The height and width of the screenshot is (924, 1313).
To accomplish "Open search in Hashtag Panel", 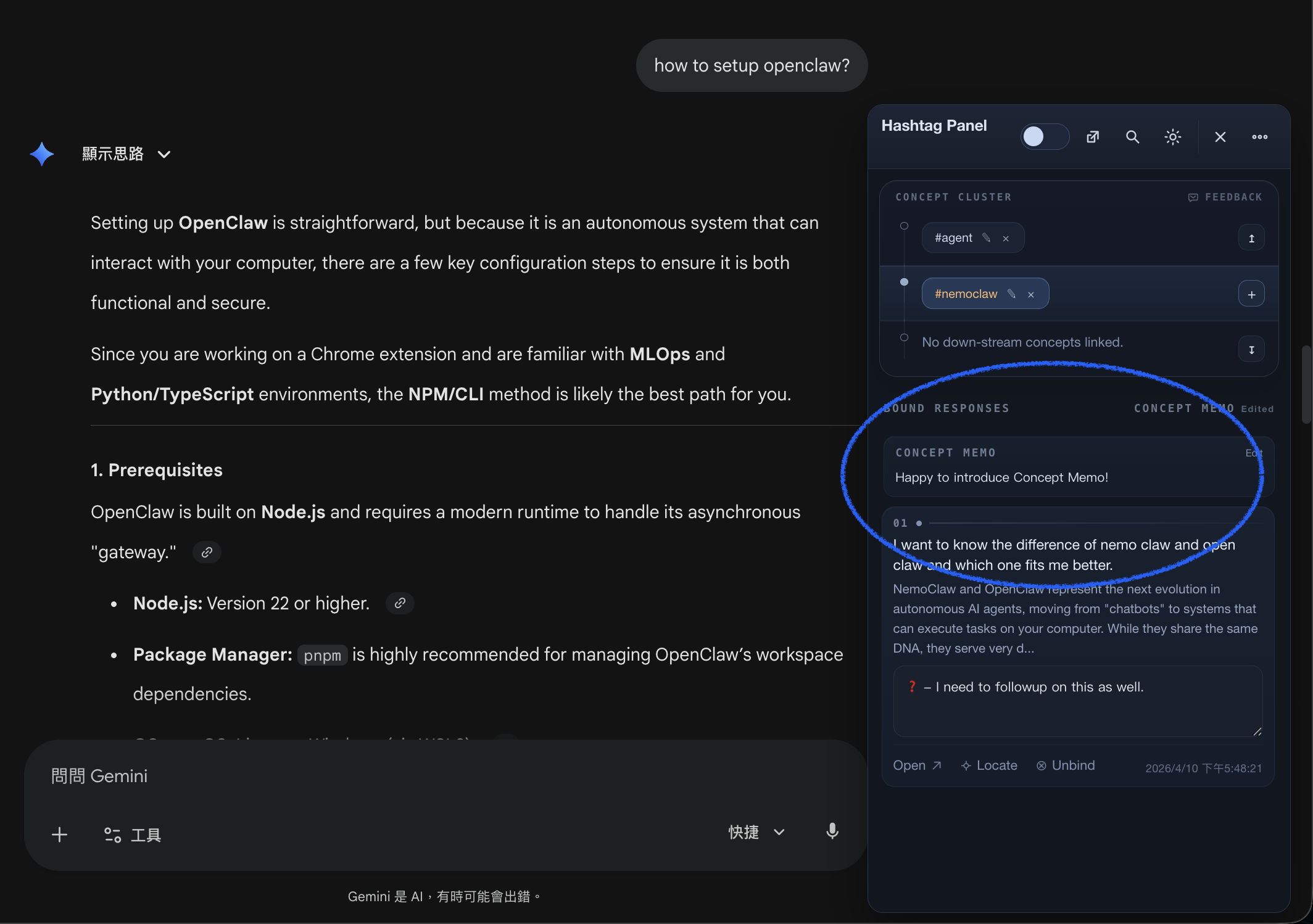I will pos(1132,137).
